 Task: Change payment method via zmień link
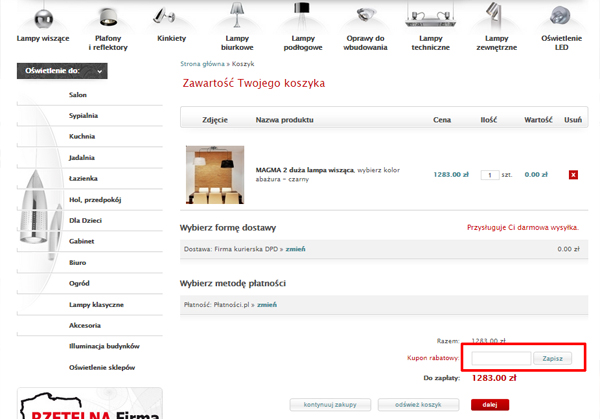(x=267, y=305)
